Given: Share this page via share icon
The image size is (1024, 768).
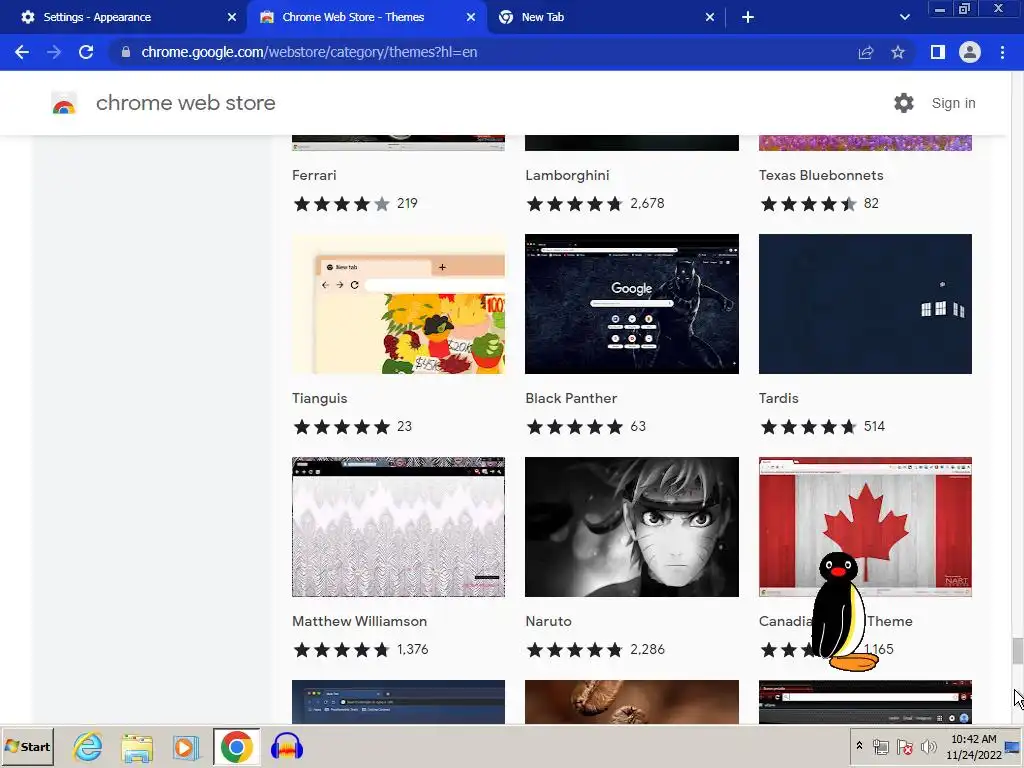Looking at the screenshot, I should (866, 52).
